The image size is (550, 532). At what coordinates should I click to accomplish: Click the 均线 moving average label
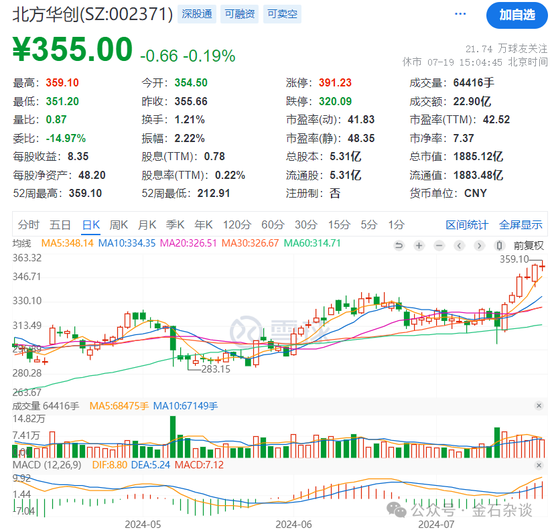click(x=22, y=243)
